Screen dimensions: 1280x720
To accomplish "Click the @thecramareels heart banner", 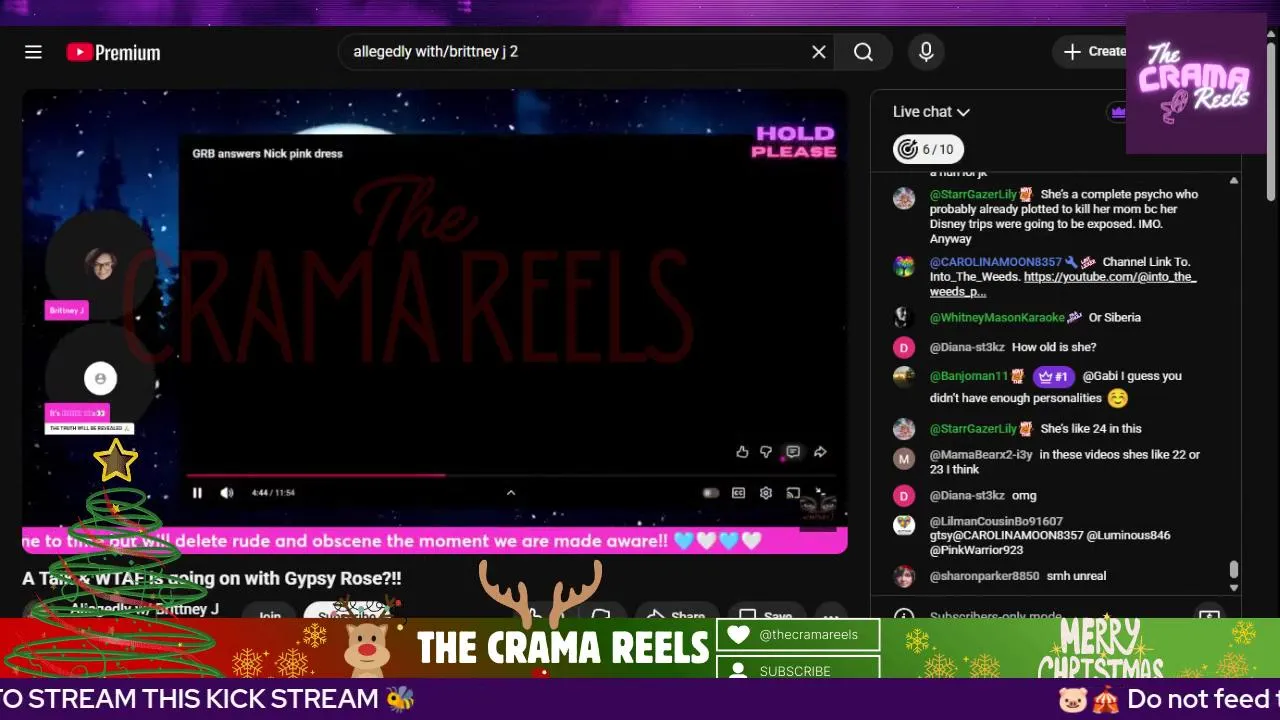I will (x=798, y=634).
